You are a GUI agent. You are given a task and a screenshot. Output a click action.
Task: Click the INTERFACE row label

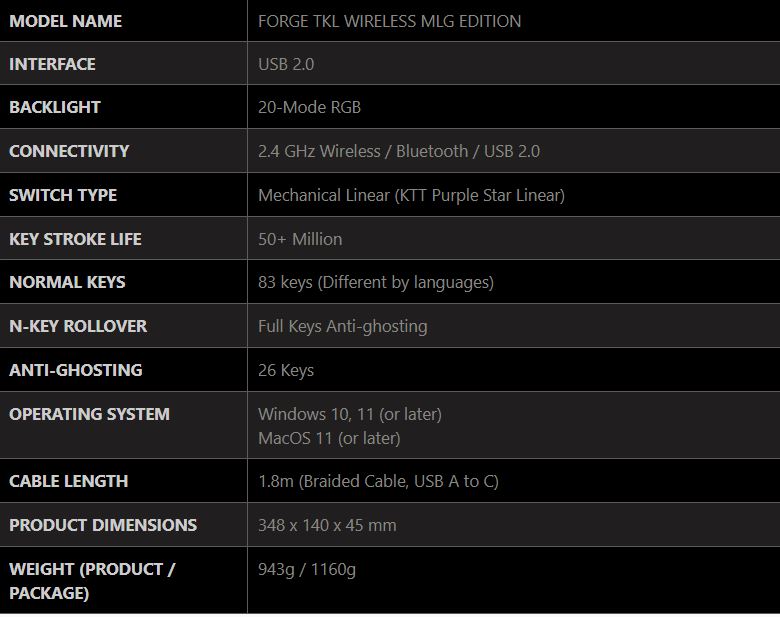[52, 64]
